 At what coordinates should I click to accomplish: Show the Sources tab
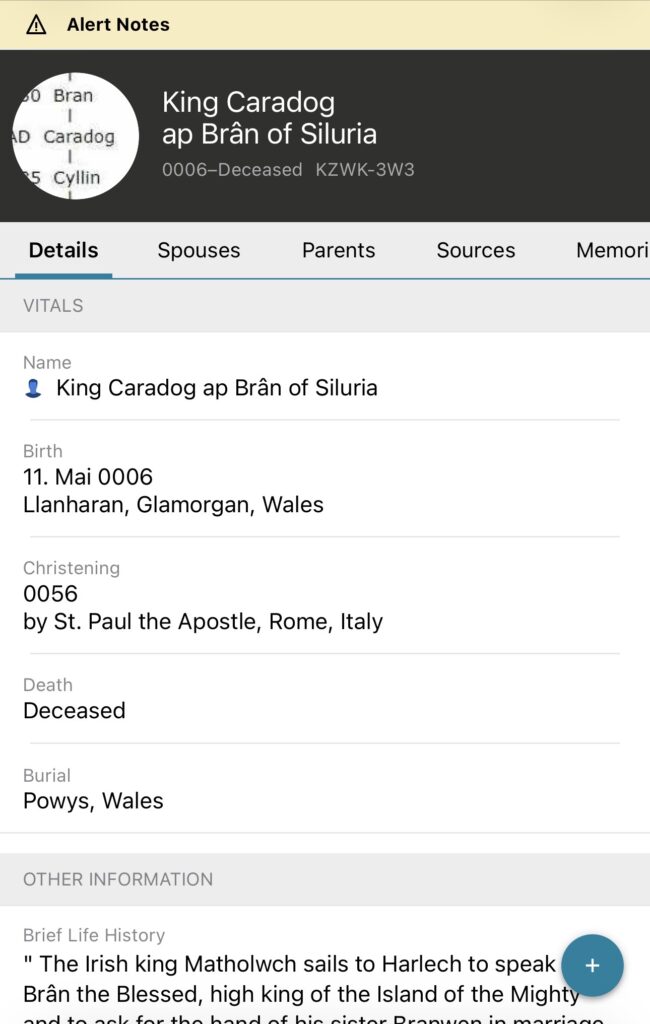pyautogui.click(x=475, y=250)
